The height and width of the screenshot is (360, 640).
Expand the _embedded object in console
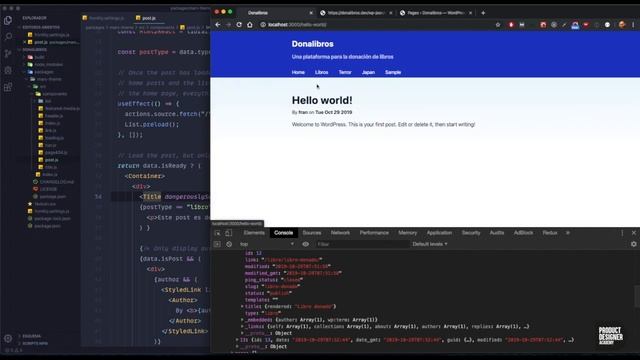242,320
